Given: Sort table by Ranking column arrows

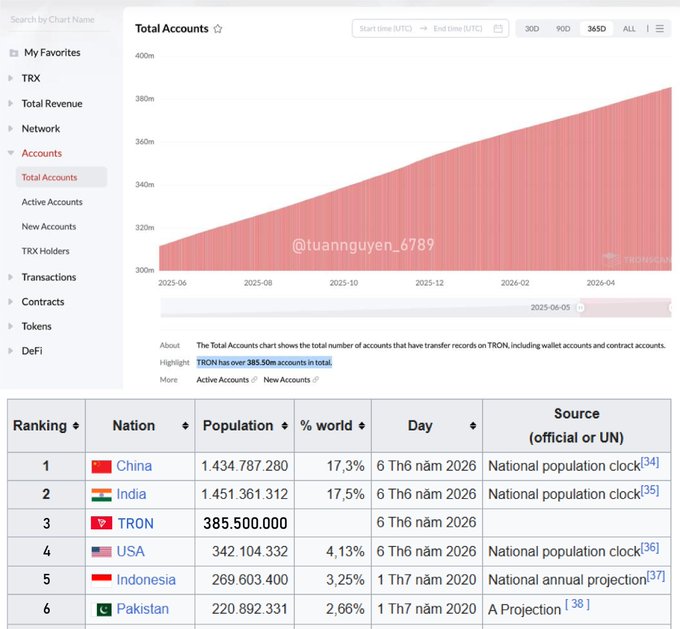Looking at the screenshot, I should [x=76, y=426].
